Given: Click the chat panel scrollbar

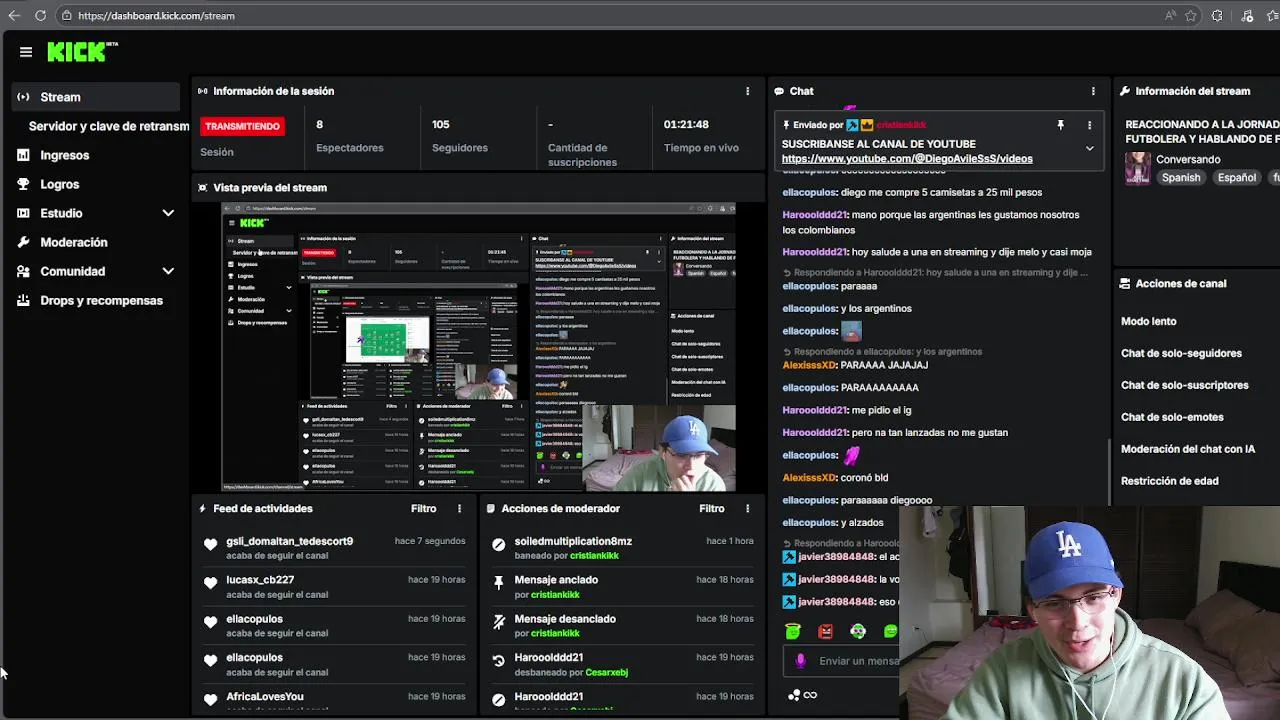Looking at the screenshot, I should click(x=1108, y=472).
